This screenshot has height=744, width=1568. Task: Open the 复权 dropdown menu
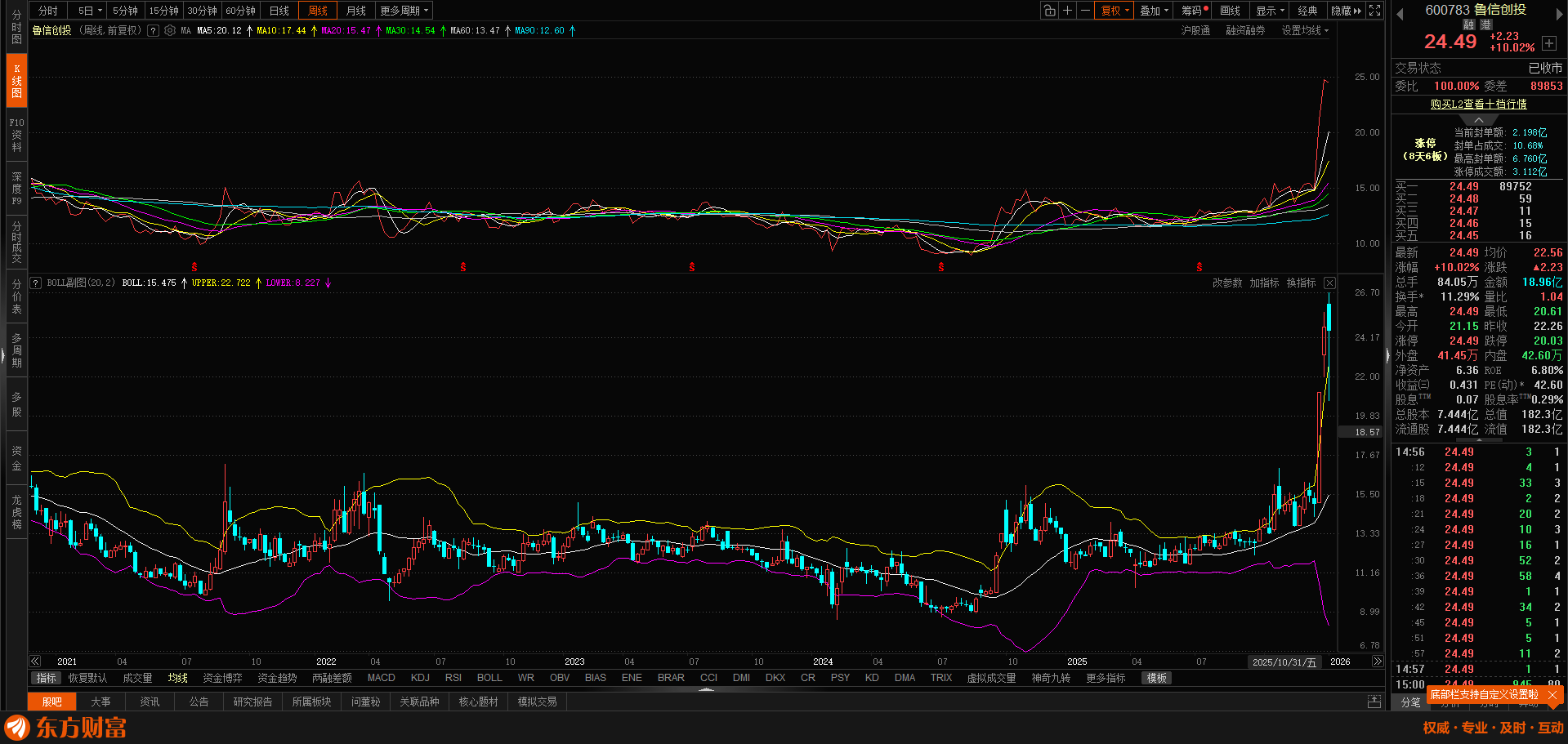[x=1115, y=11]
